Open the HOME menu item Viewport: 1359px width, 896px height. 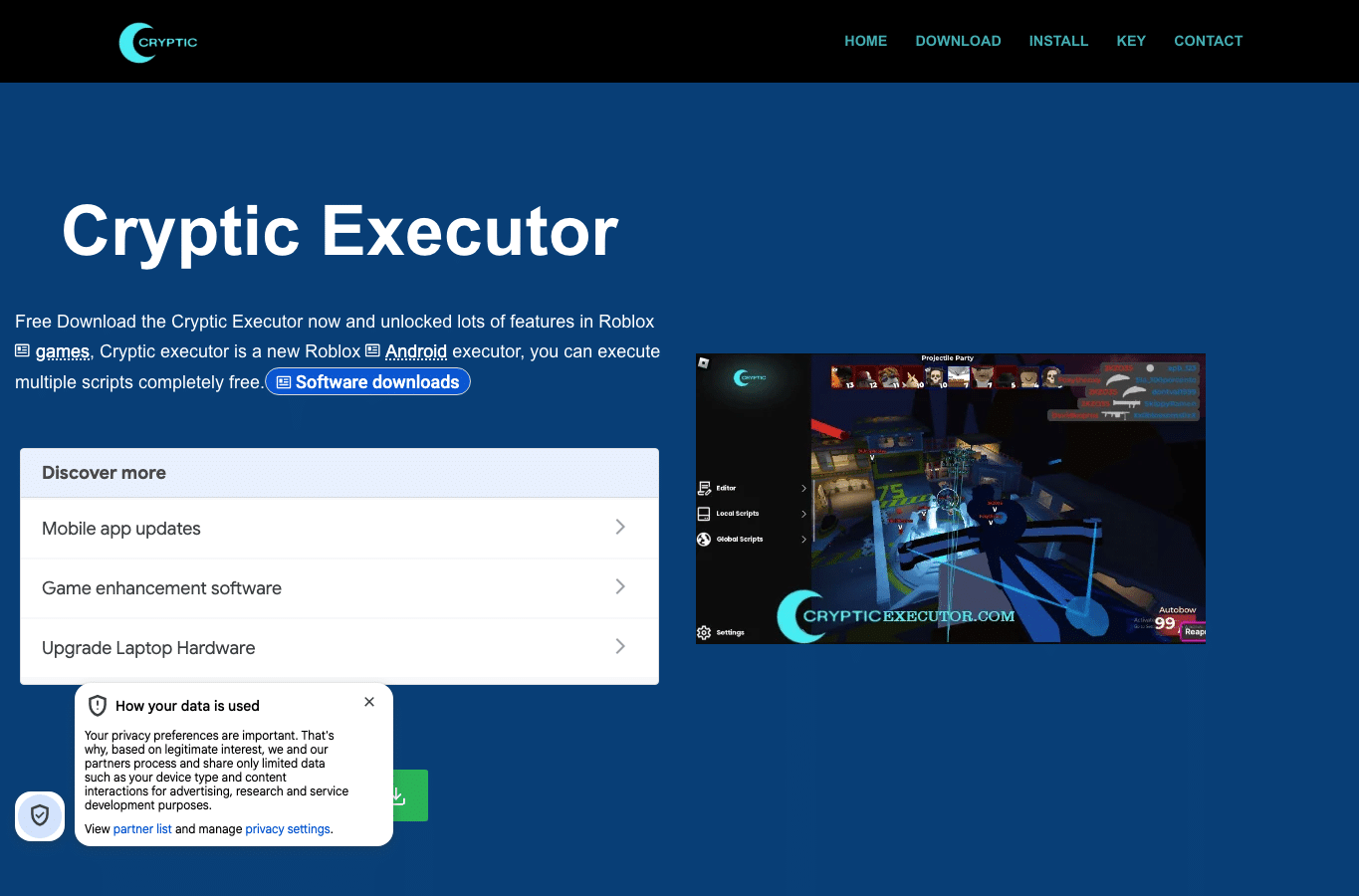click(865, 41)
